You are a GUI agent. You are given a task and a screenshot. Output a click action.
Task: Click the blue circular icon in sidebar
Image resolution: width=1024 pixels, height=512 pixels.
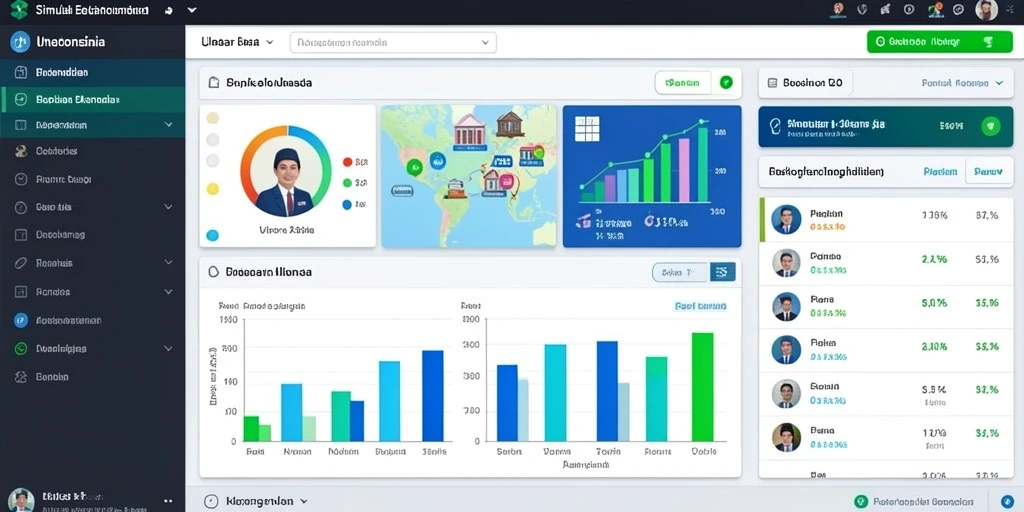click(21, 320)
